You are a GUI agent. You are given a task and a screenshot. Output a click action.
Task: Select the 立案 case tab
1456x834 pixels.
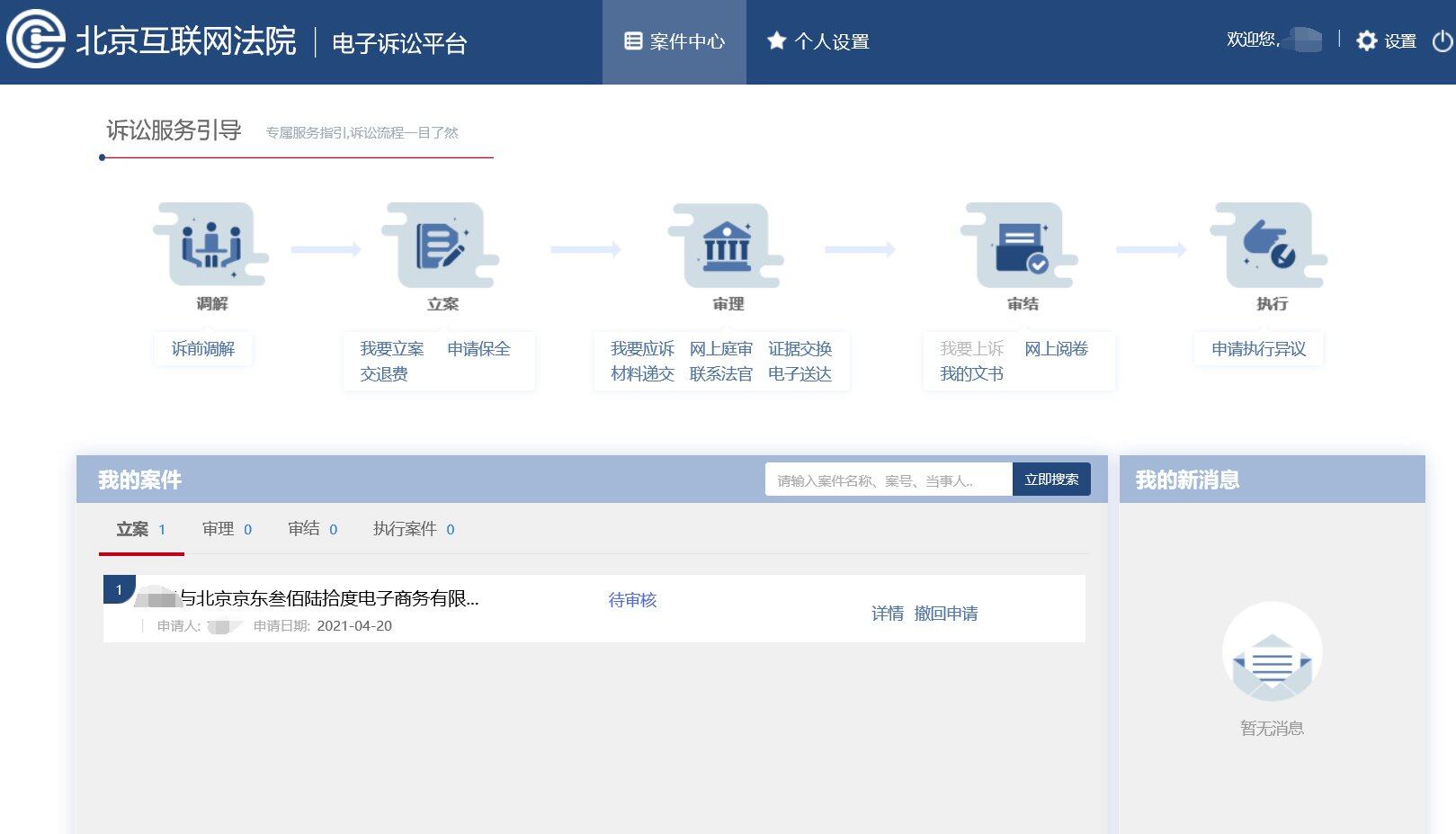click(141, 530)
